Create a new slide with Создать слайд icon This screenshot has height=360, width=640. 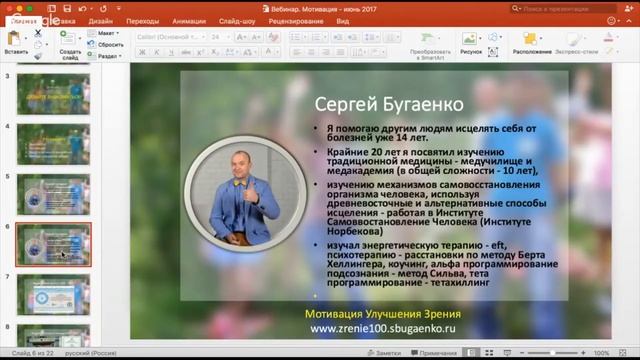(x=67, y=39)
